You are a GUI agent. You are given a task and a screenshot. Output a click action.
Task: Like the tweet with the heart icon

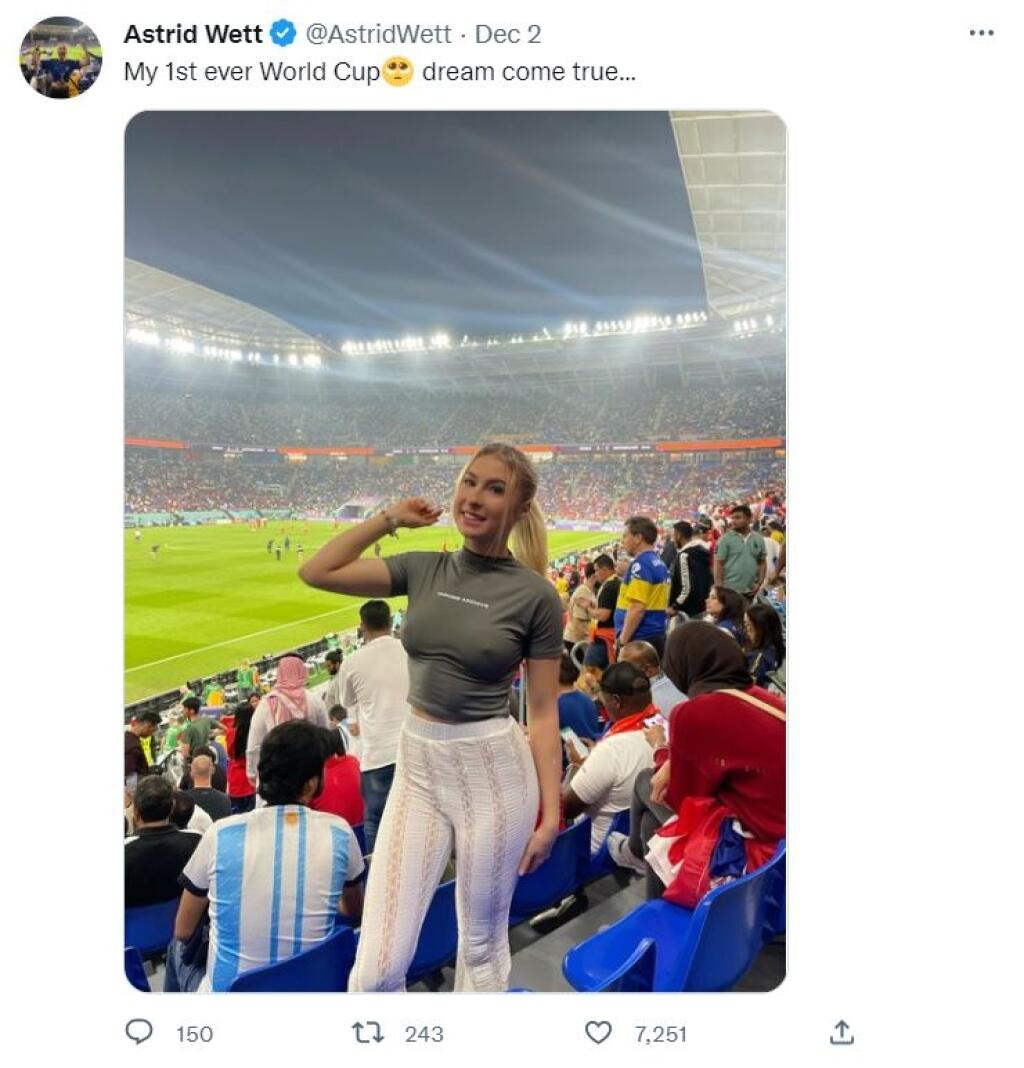click(x=598, y=1033)
